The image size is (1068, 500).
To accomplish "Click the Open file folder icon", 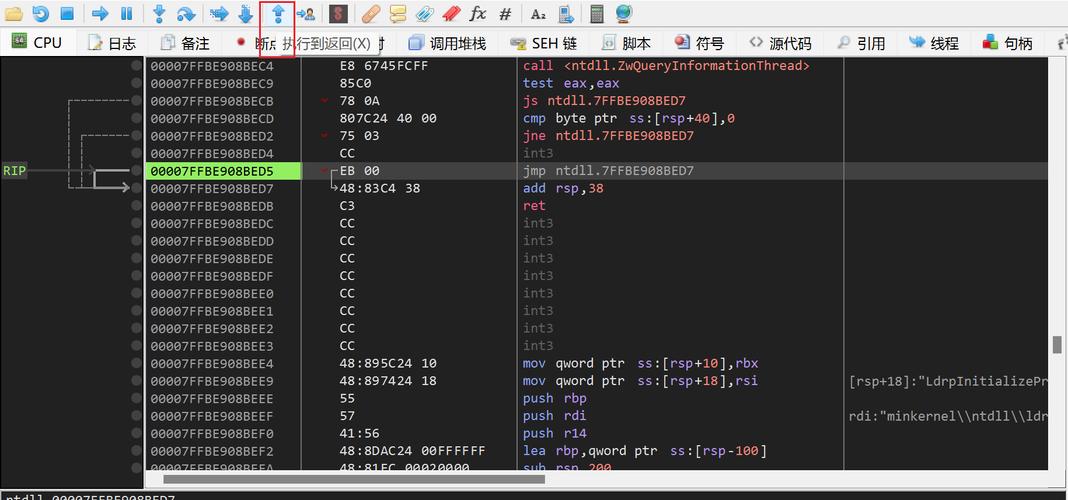I will (15, 14).
